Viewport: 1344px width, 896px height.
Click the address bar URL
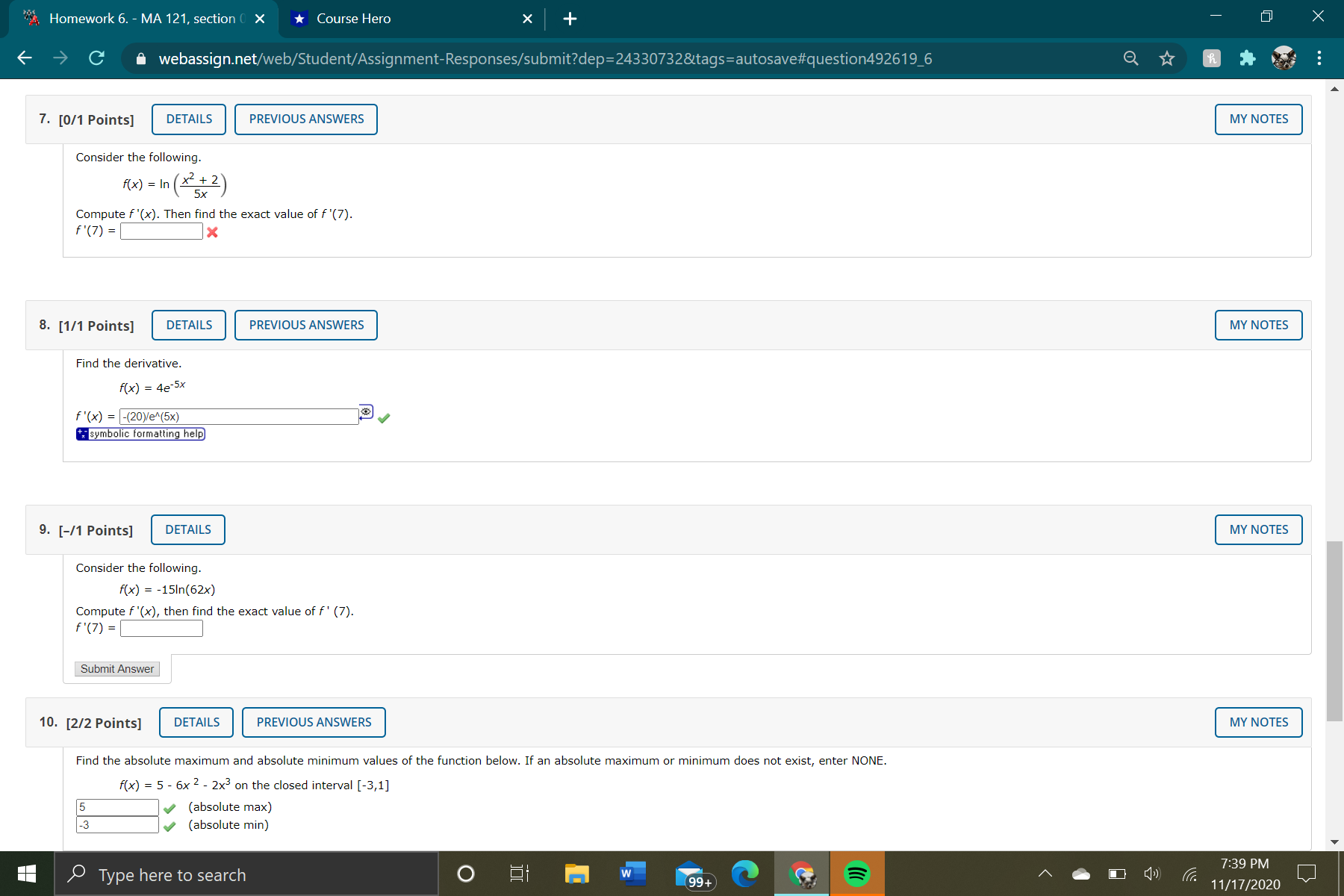pos(545,58)
